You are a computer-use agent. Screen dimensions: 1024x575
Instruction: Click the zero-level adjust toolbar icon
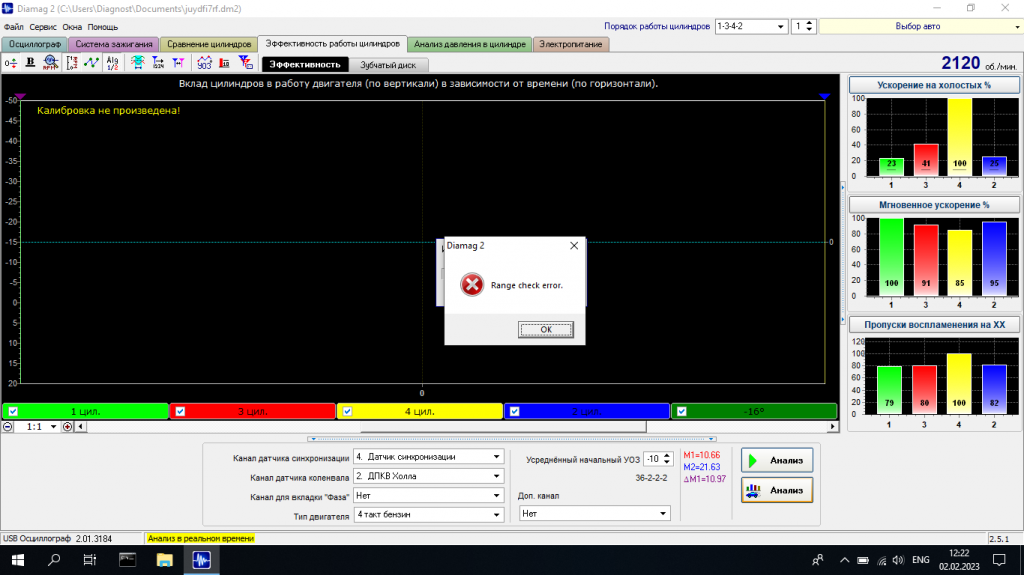(10, 63)
